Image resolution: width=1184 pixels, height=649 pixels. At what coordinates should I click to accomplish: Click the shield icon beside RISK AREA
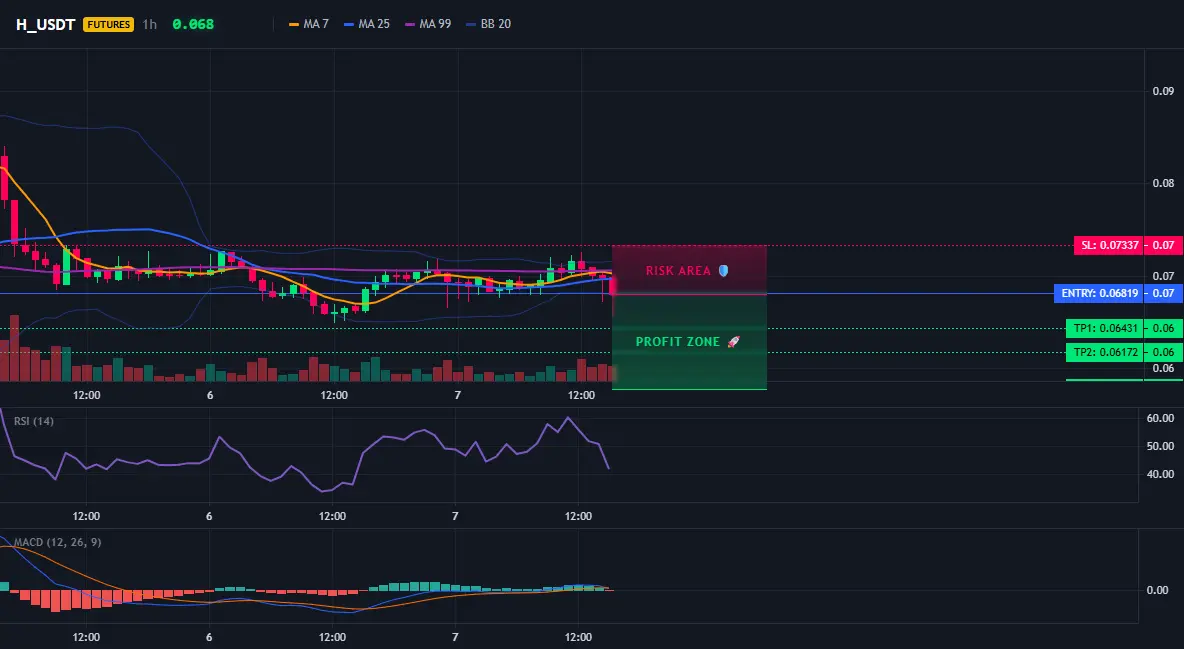[x=723, y=270]
